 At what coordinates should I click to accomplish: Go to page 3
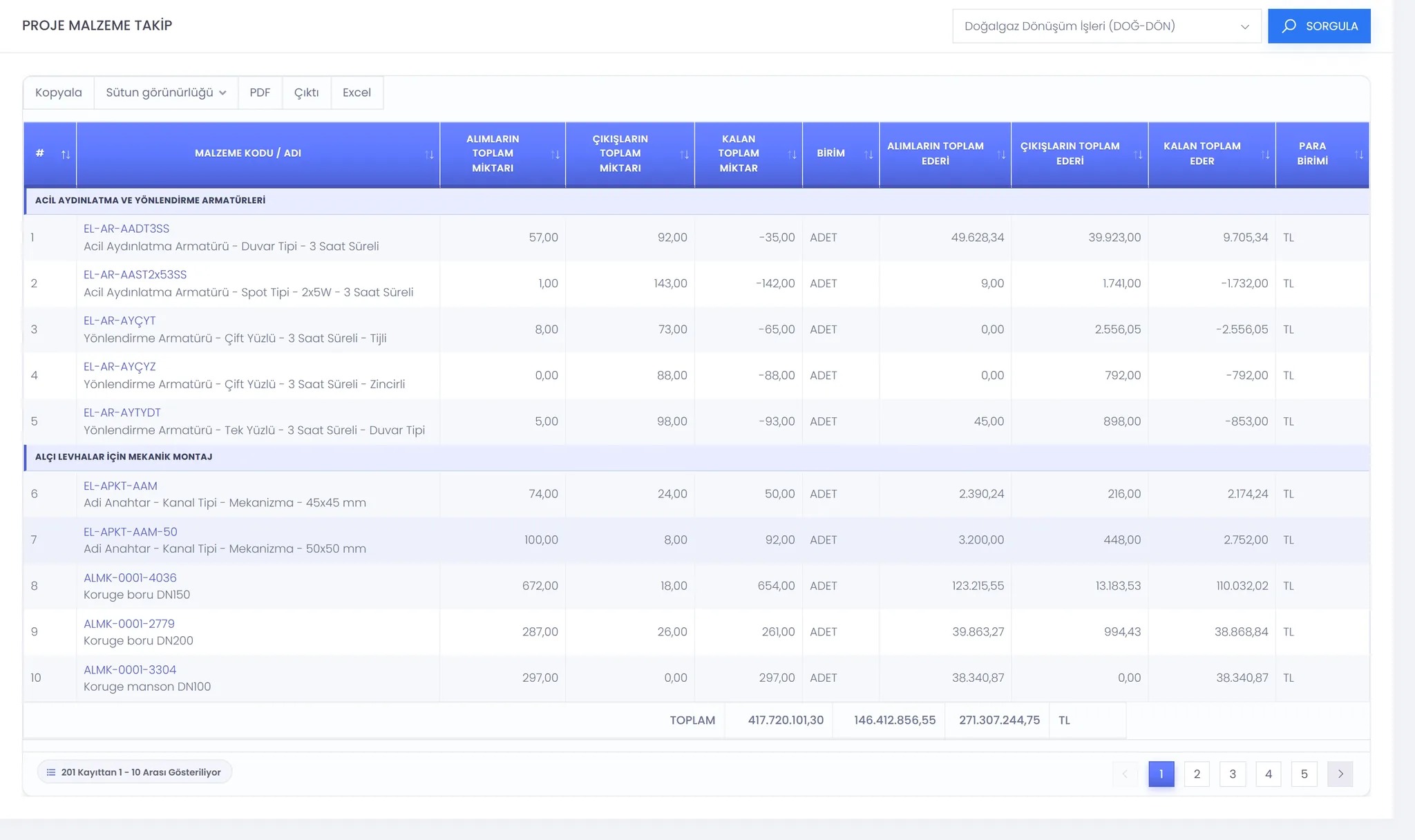click(1233, 774)
